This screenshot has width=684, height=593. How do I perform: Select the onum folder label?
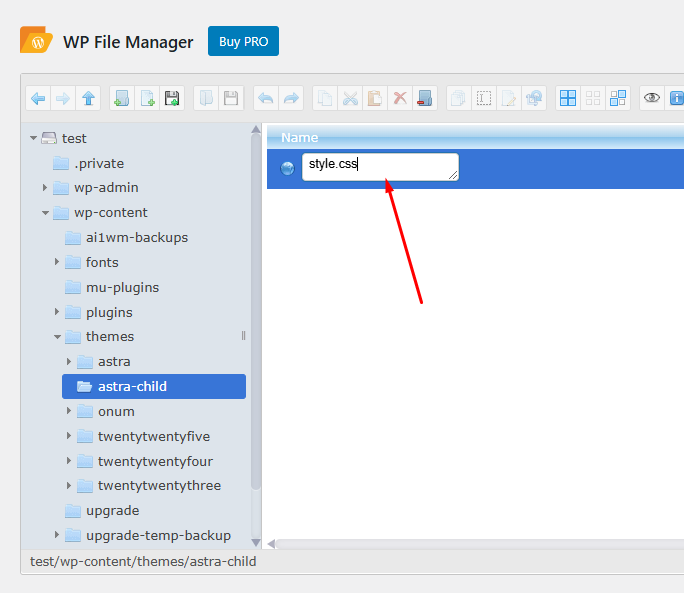116,411
